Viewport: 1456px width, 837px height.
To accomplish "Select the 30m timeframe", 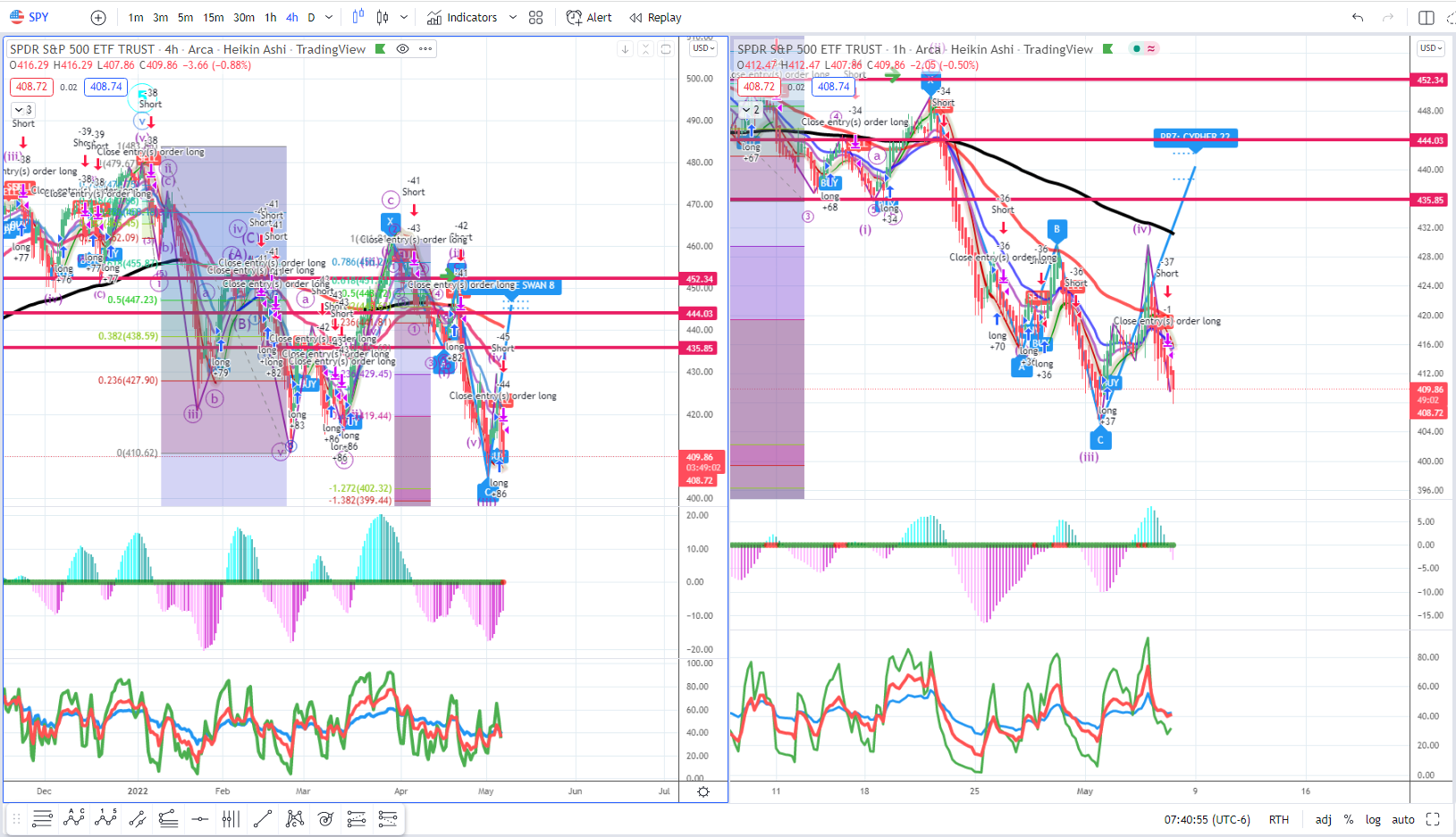I will (x=244, y=18).
